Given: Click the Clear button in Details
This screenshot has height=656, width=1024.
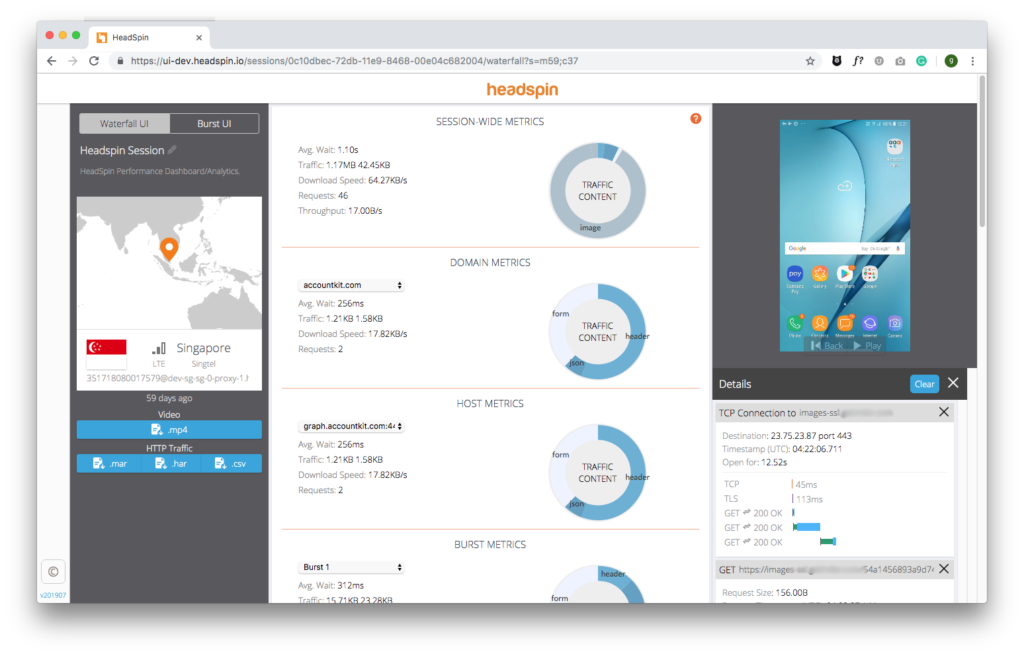Looking at the screenshot, I should tap(924, 384).
